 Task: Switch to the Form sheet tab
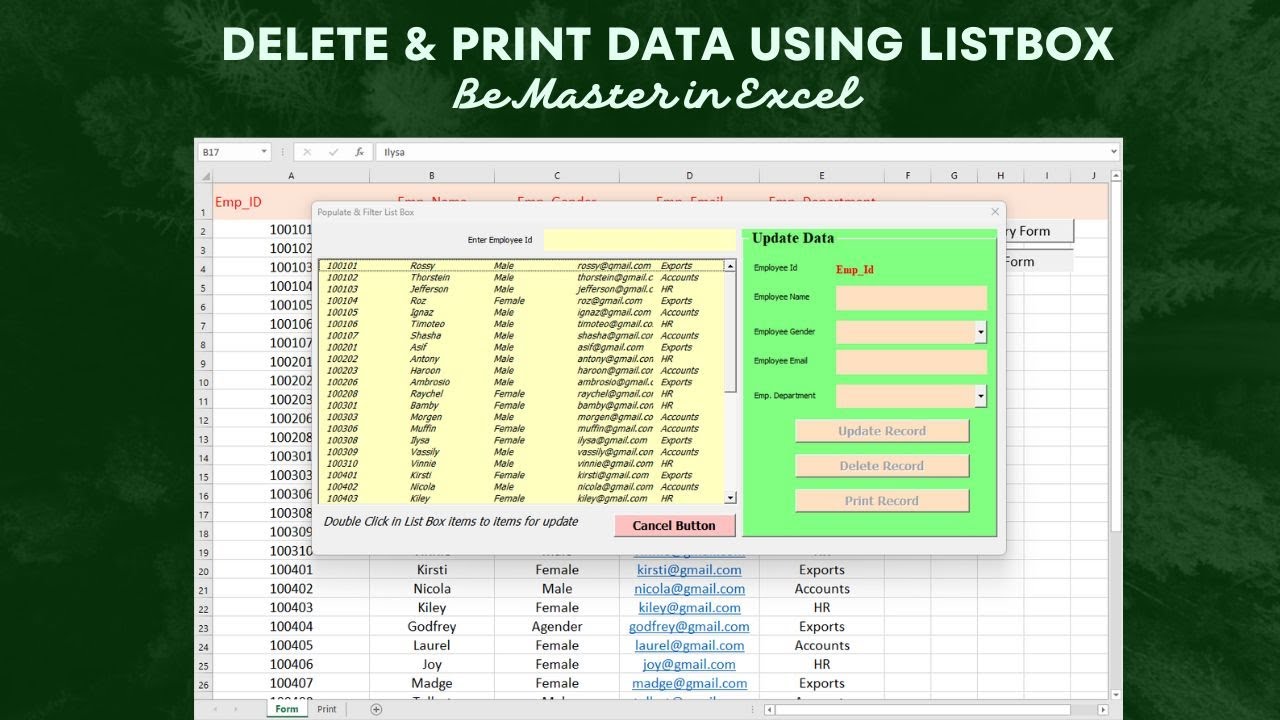(x=287, y=709)
